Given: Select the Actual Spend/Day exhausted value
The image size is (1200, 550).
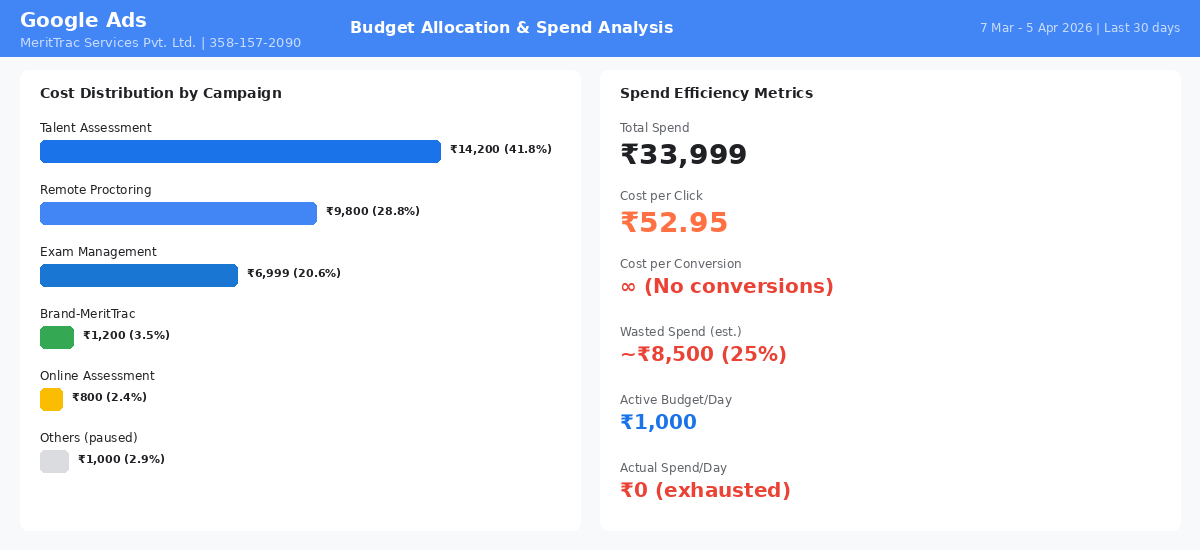Looking at the screenshot, I should 705,491.
